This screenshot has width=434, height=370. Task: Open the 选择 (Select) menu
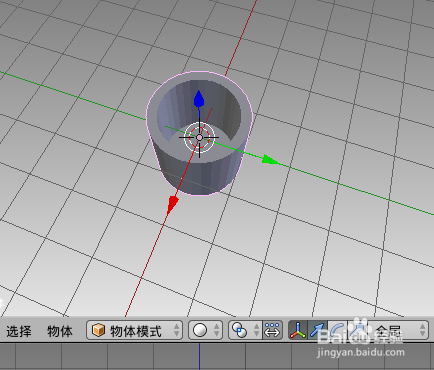(x=19, y=331)
